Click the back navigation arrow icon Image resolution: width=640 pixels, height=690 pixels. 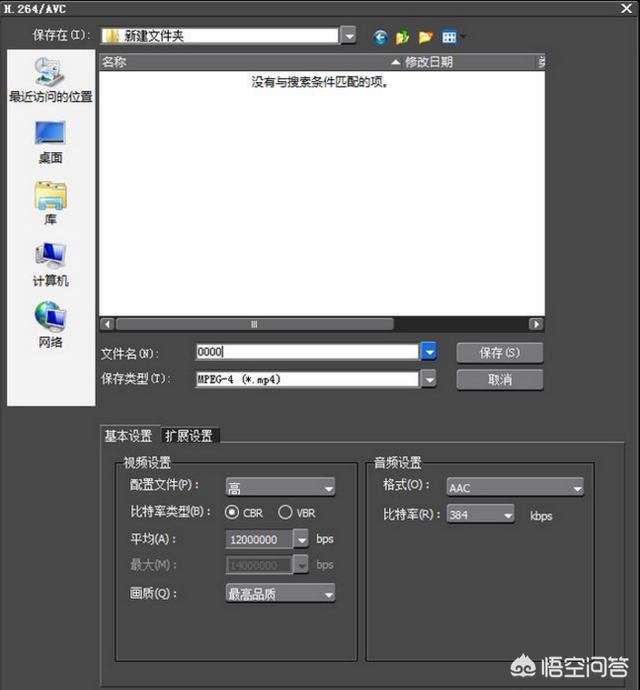380,37
